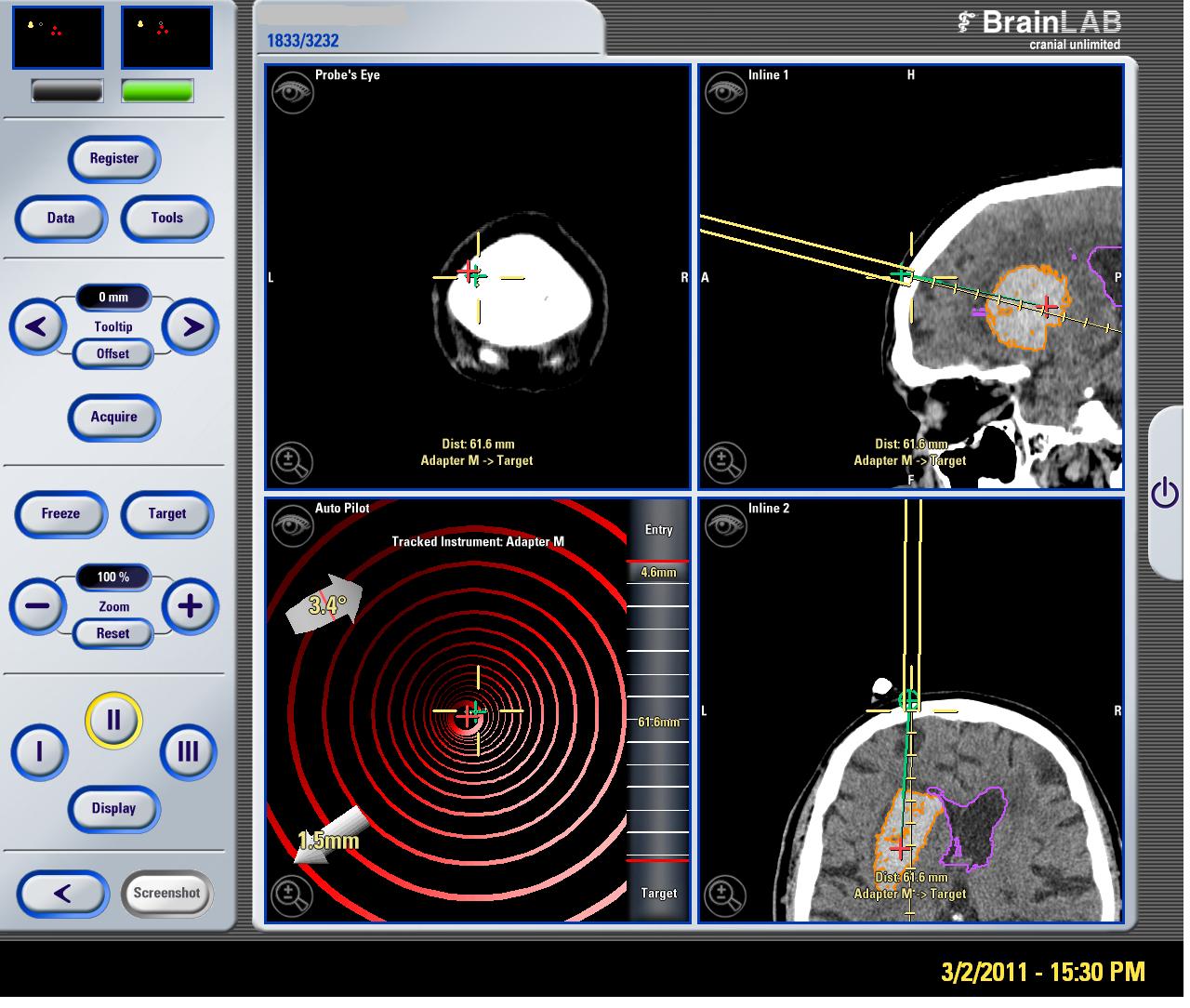The width and height of the screenshot is (1190, 1008).
Task: Click the eye icon in Probe's Eye view
Action: click(292, 93)
